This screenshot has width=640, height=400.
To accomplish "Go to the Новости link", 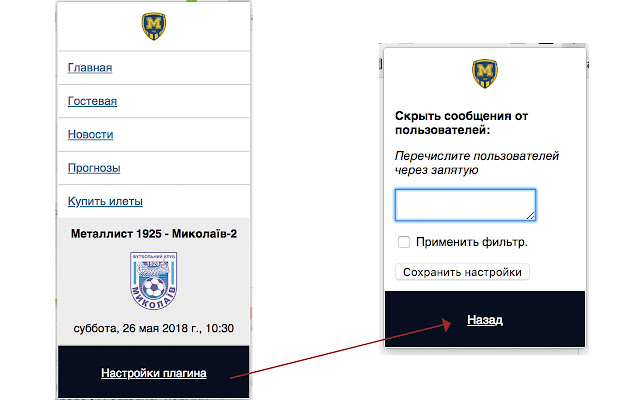I will click(x=91, y=135).
